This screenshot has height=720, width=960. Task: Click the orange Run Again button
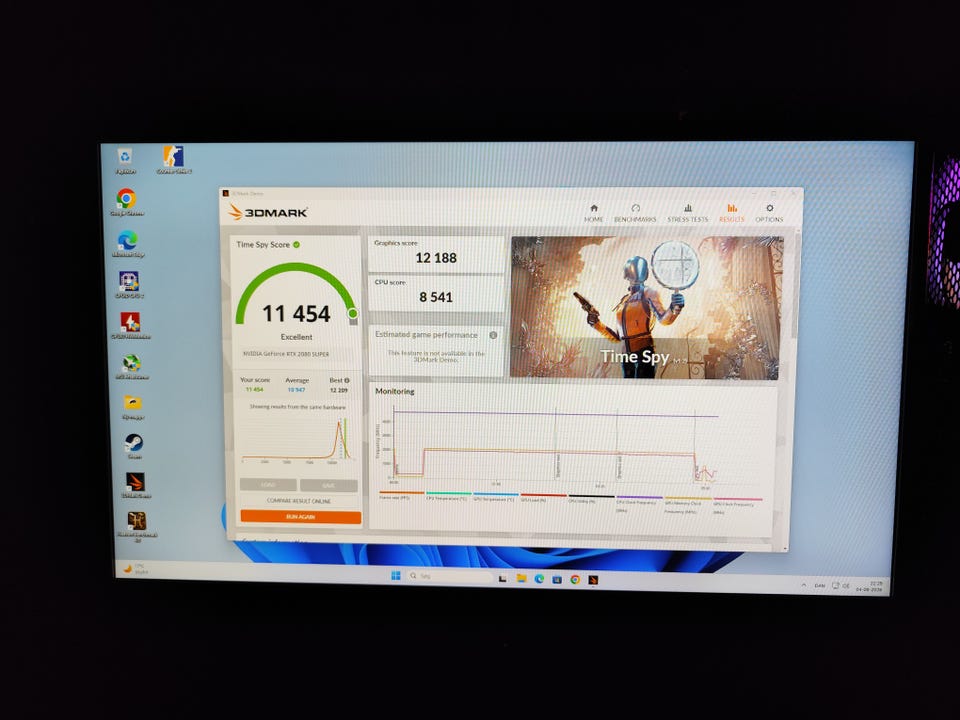click(301, 517)
